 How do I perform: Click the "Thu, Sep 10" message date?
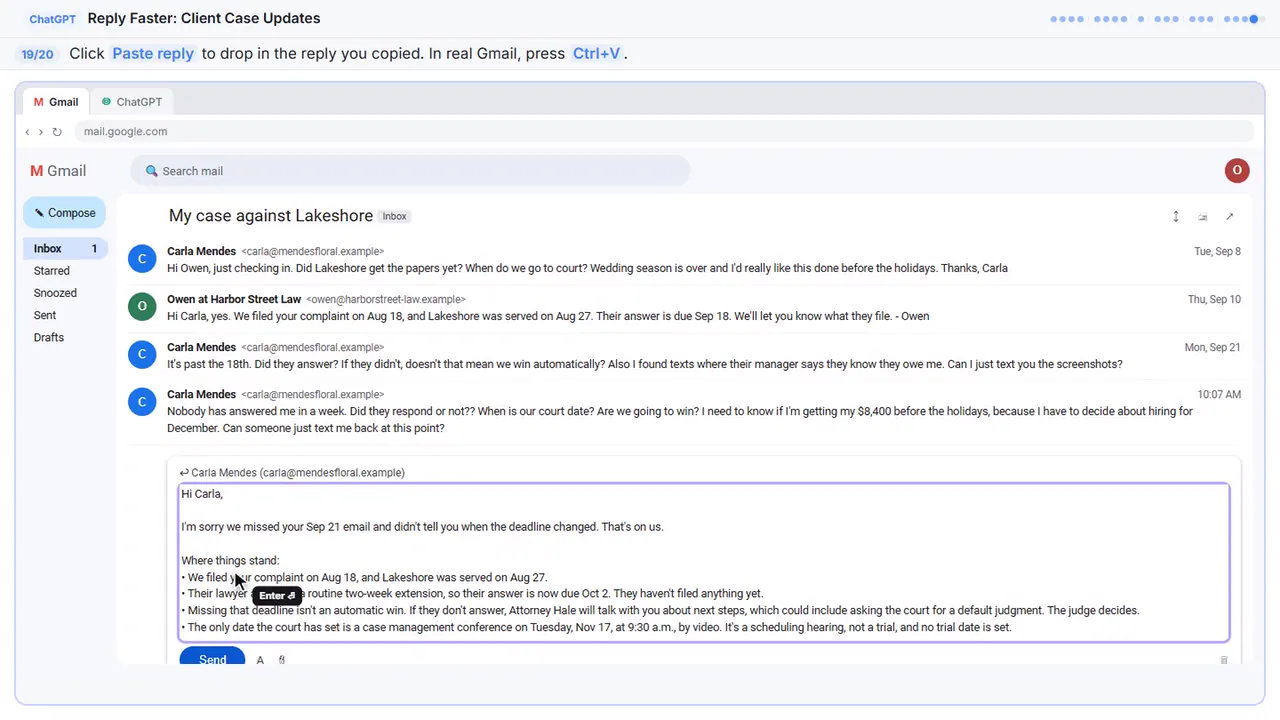pos(1214,300)
